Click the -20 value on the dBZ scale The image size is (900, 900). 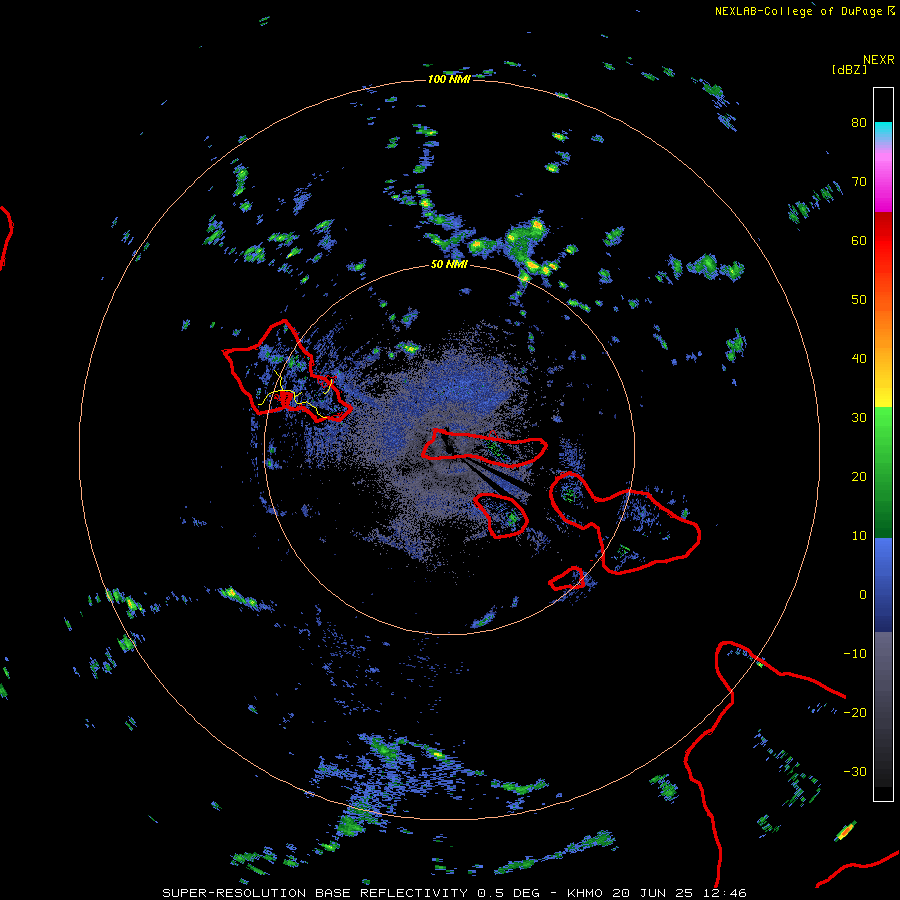855,713
